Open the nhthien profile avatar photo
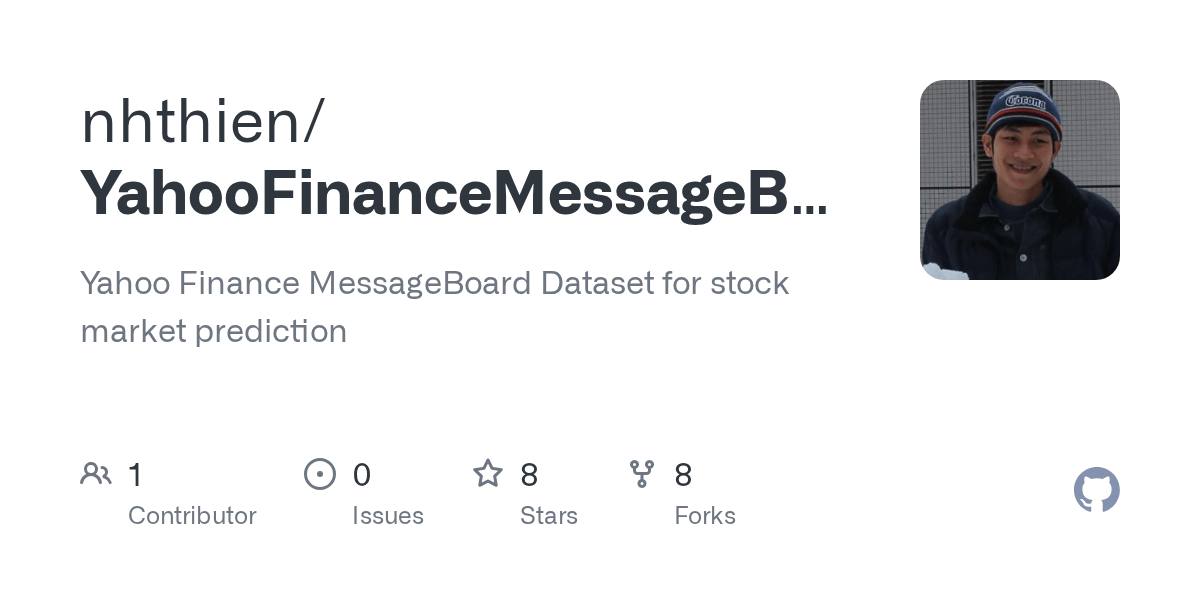The image size is (1200, 600). (x=1019, y=180)
